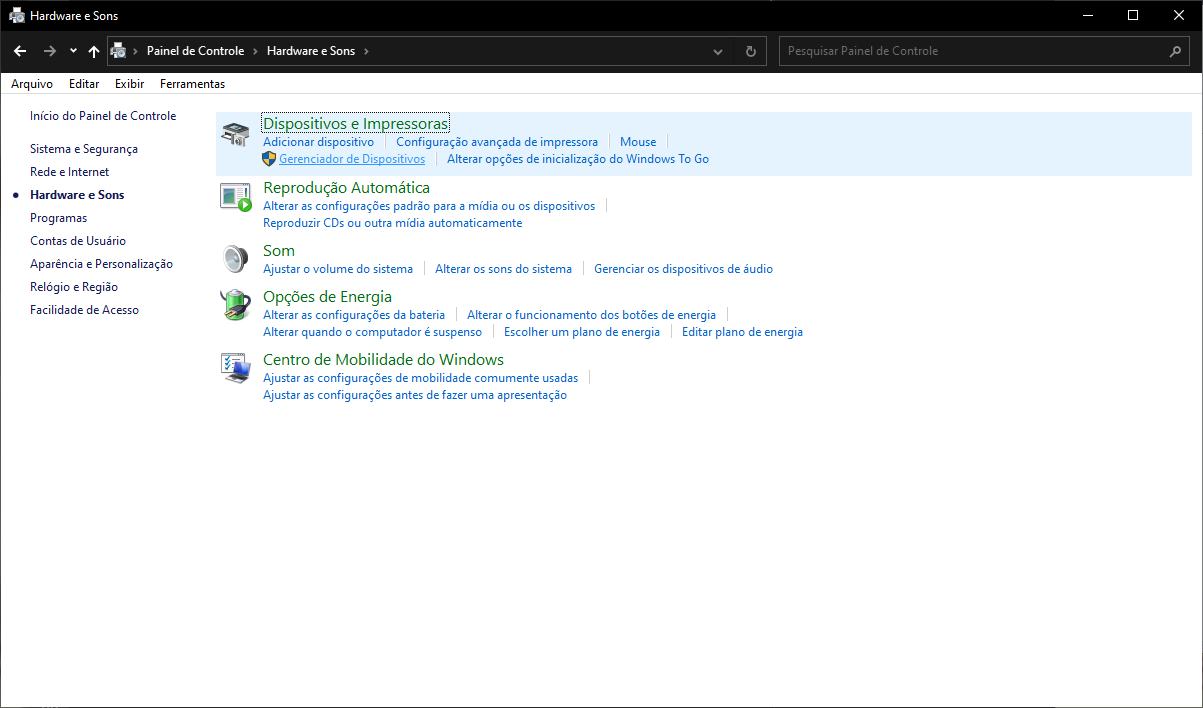This screenshot has width=1203, height=708.
Task: Click the refresh icon beside the address bar
Action: pos(750,51)
